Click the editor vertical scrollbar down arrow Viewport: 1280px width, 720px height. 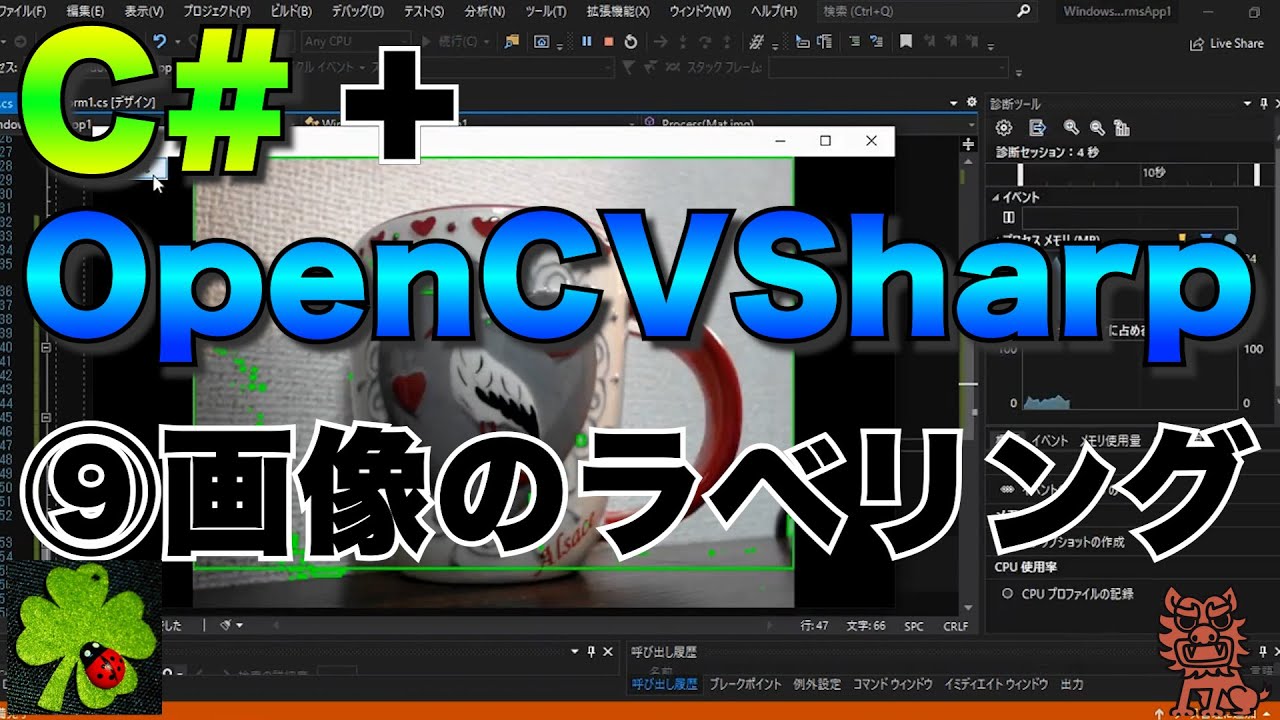pyautogui.click(x=968, y=607)
